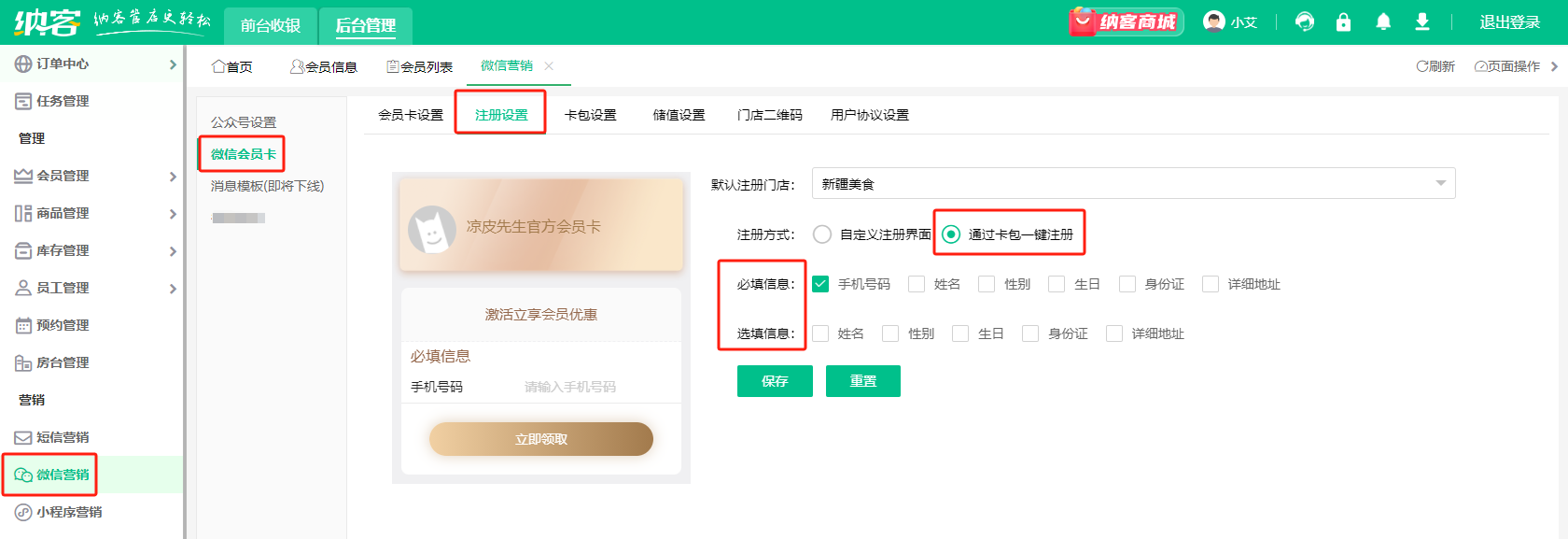
Task: Click the green 重置 button
Action: [x=863, y=381]
